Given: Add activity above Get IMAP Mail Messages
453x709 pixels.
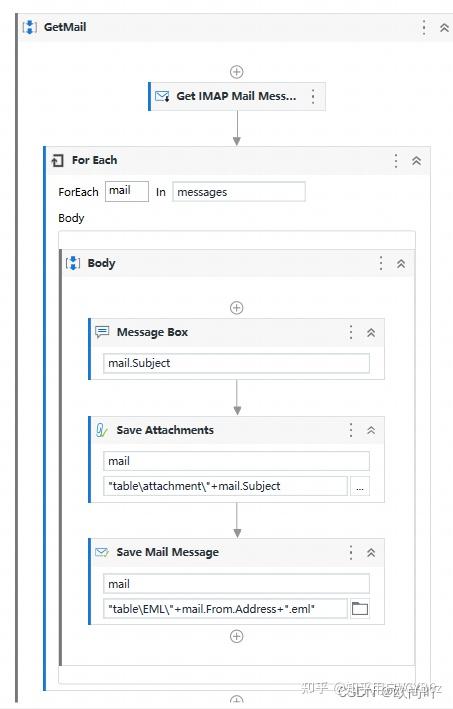Looking at the screenshot, I should (x=236, y=71).
